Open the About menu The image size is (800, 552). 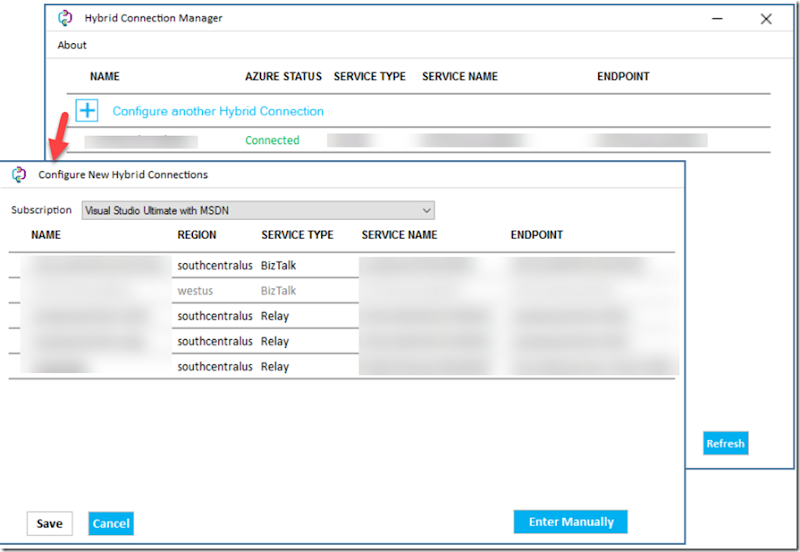tap(72, 45)
